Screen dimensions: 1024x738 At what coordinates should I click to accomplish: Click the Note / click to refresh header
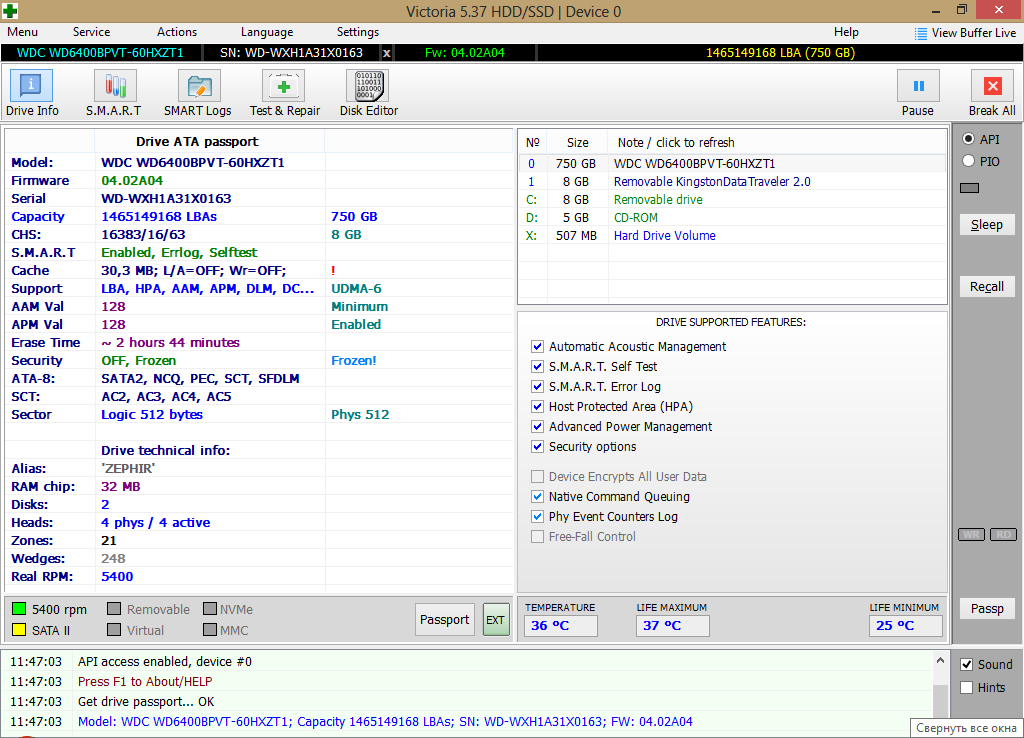[x=676, y=142]
